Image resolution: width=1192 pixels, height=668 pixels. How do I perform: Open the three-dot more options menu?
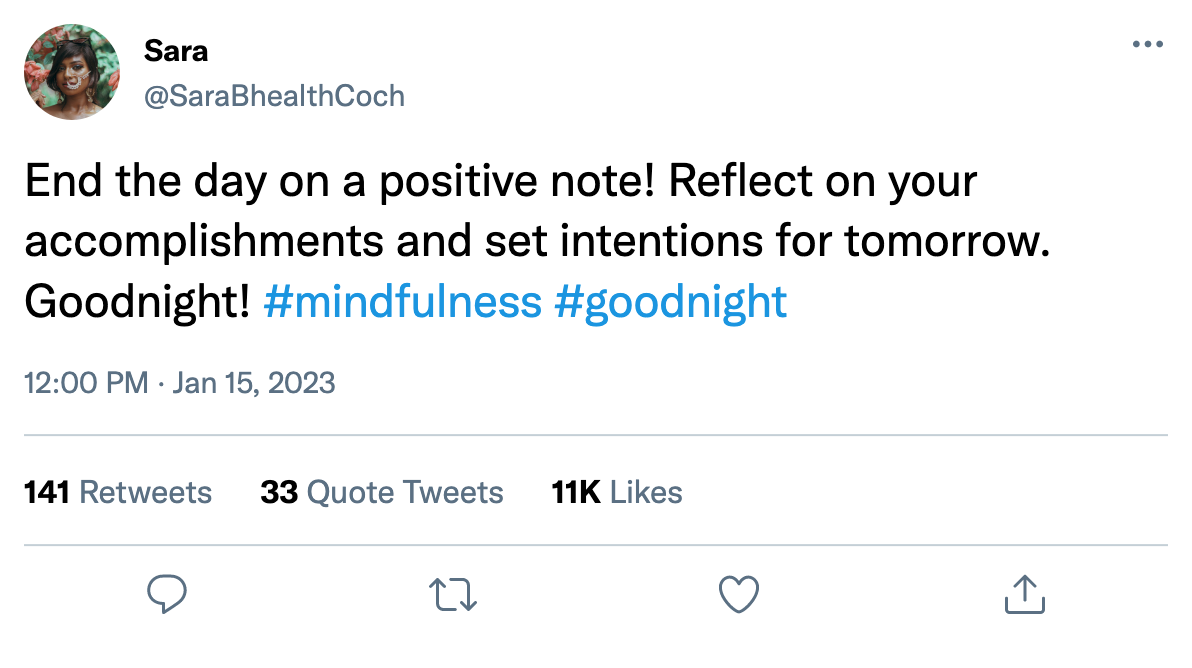[1147, 45]
